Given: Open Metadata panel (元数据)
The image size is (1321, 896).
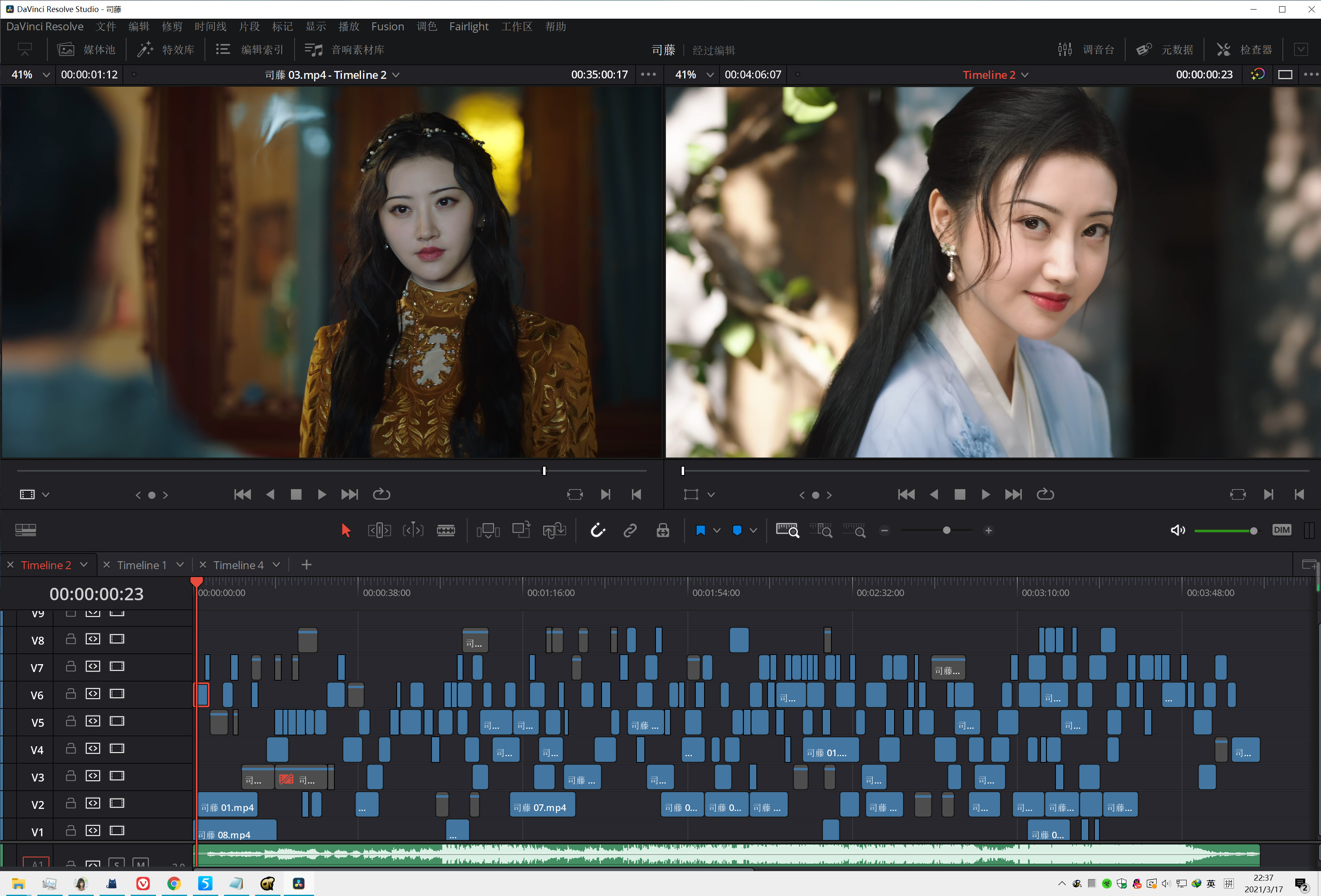Looking at the screenshot, I should pos(1165,50).
